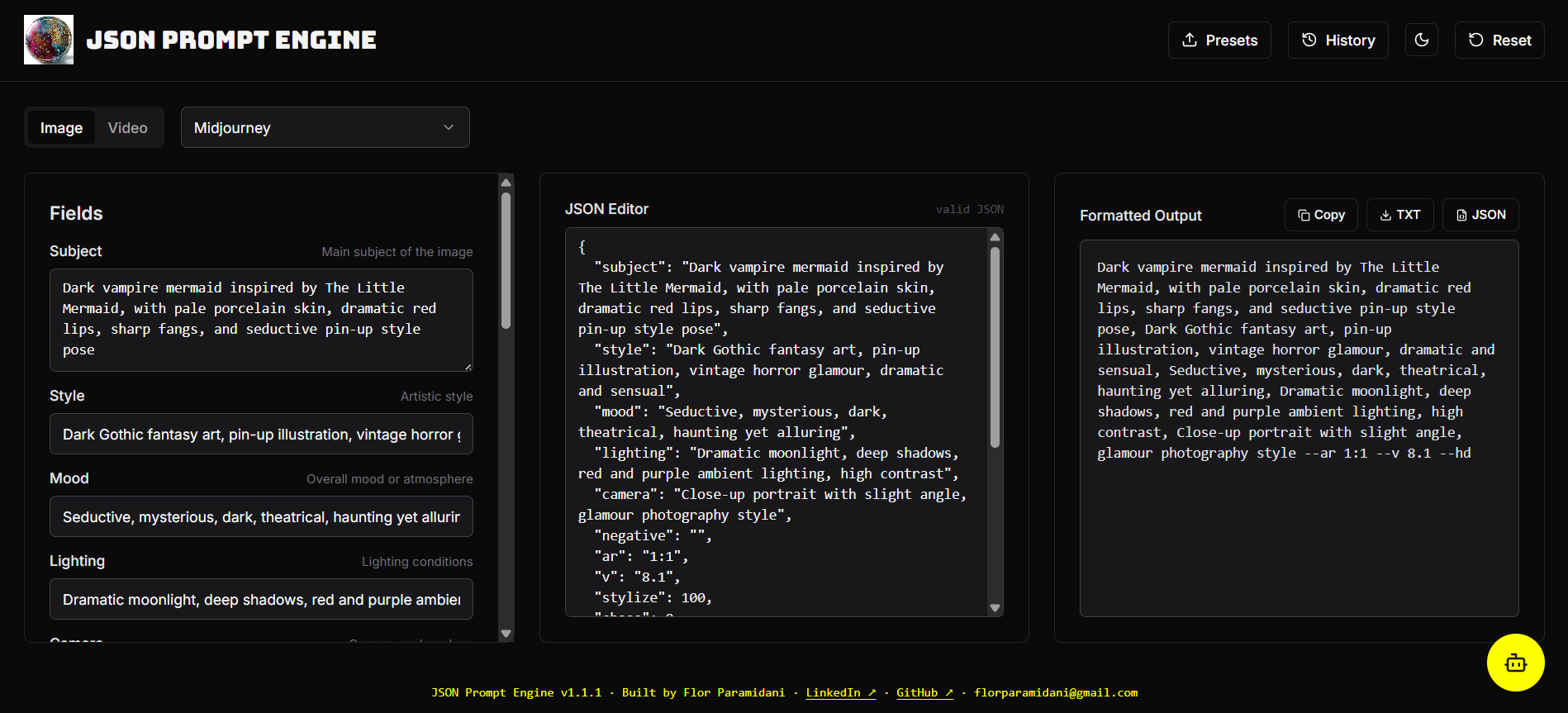Open the LinkedIn link in the footer
The width and height of the screenshot is (1568, 713).
coord(841,692)
